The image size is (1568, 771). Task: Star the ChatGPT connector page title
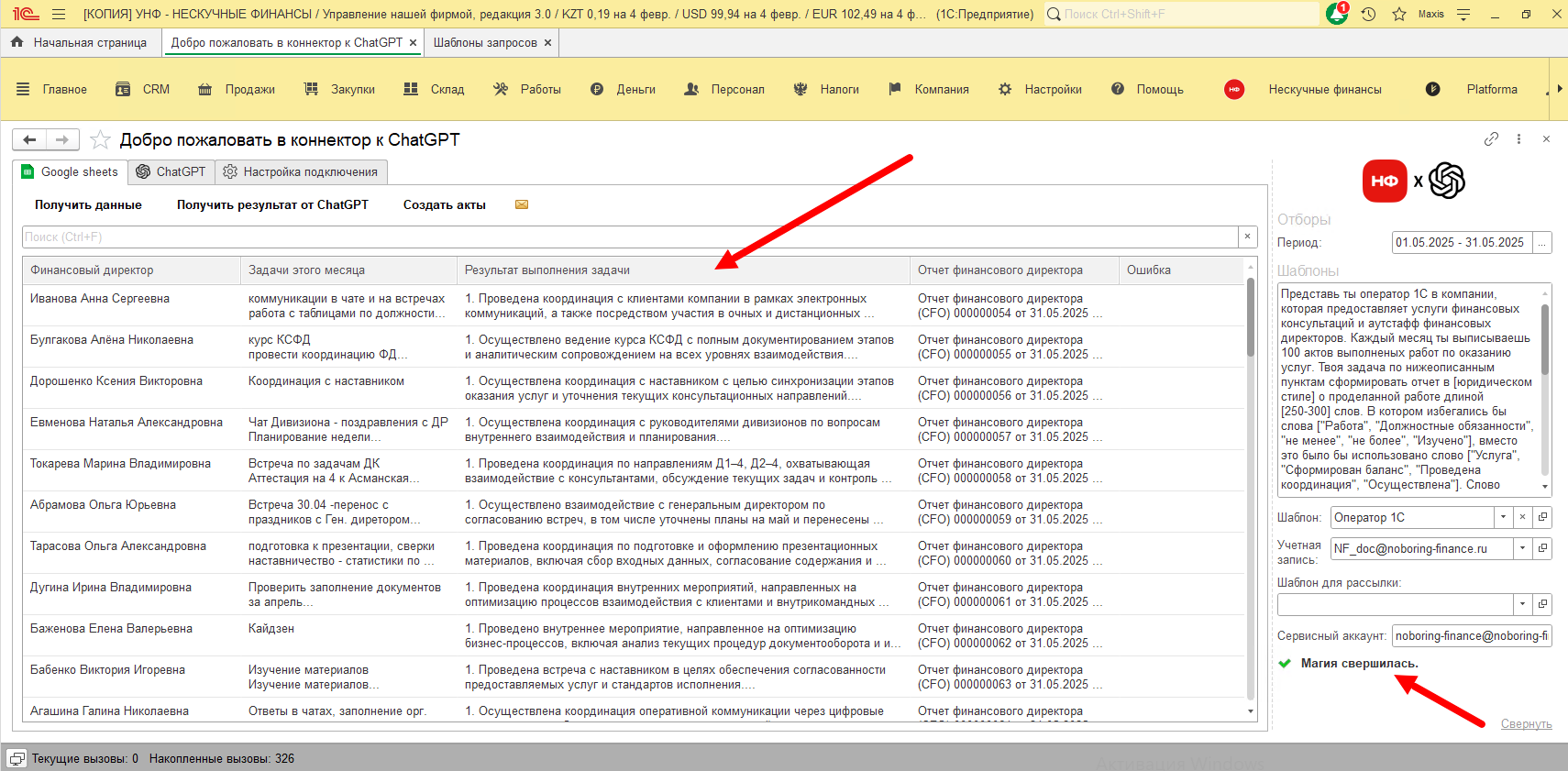click(x=101, y=140)
